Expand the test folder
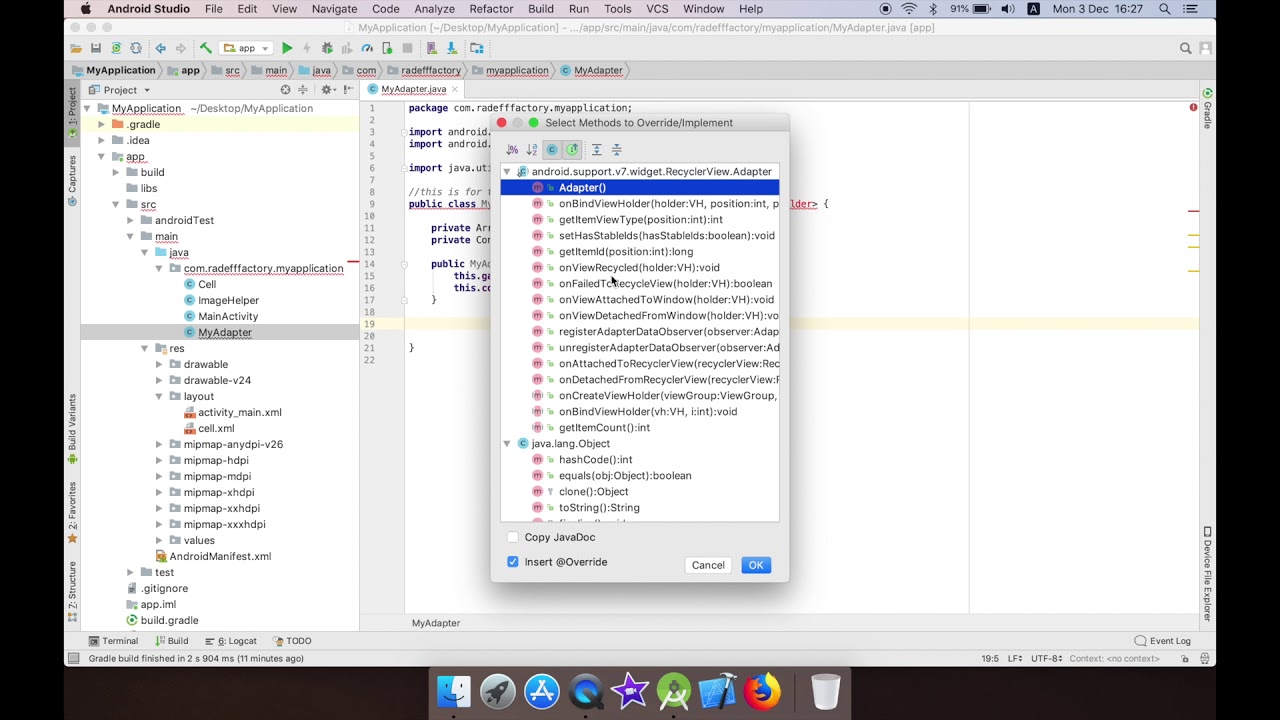Image resolution: width=1280 pixels, height=720 pixels. pos(130,572)
